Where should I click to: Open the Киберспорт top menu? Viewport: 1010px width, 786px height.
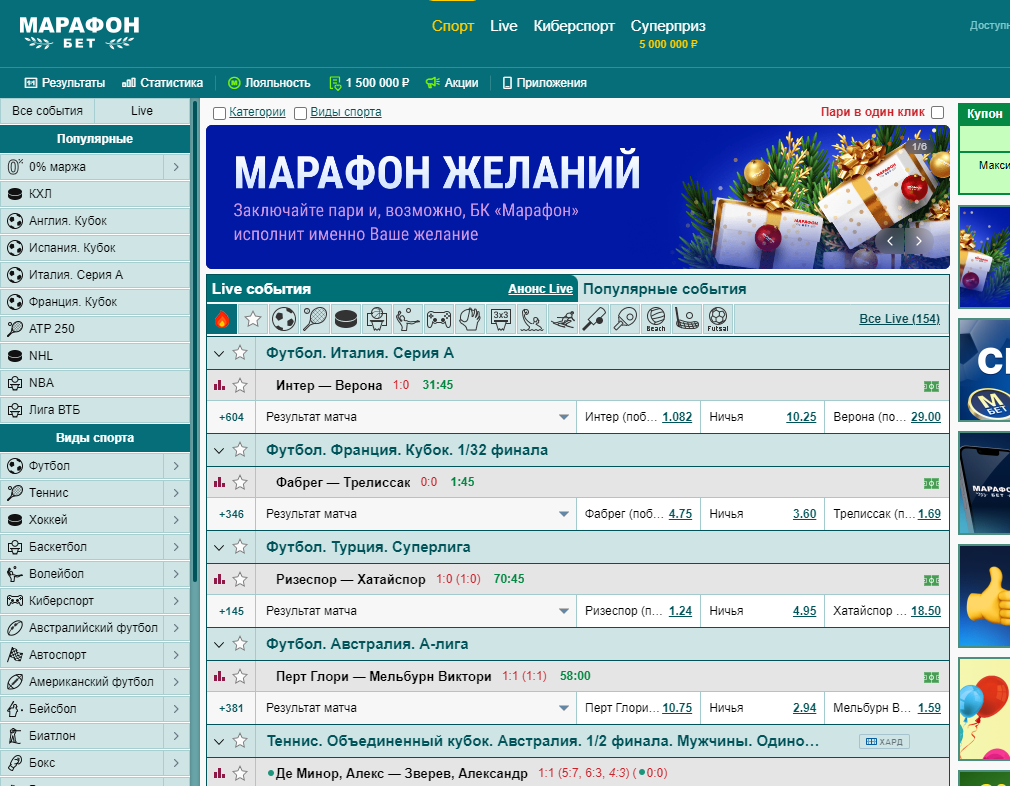click(574, 26)
